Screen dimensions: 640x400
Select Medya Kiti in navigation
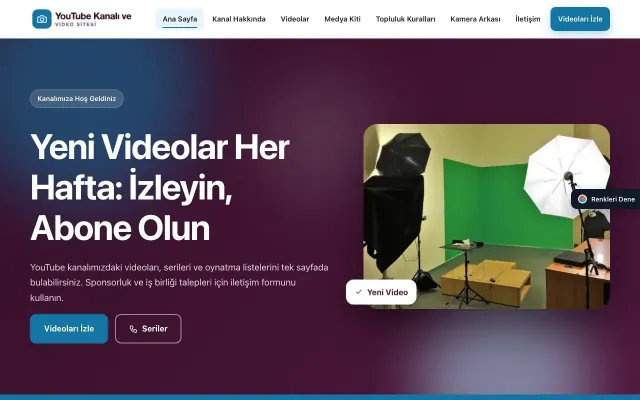(x=342, y=19)
